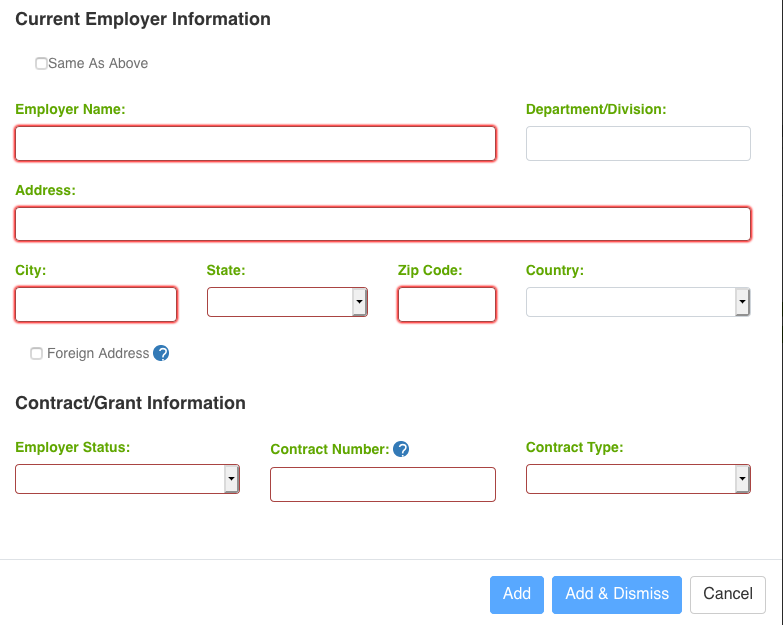The height and width of the screenshot is (625, 783).
Task: Click the City text field
Action: click(x=96, y=304)
